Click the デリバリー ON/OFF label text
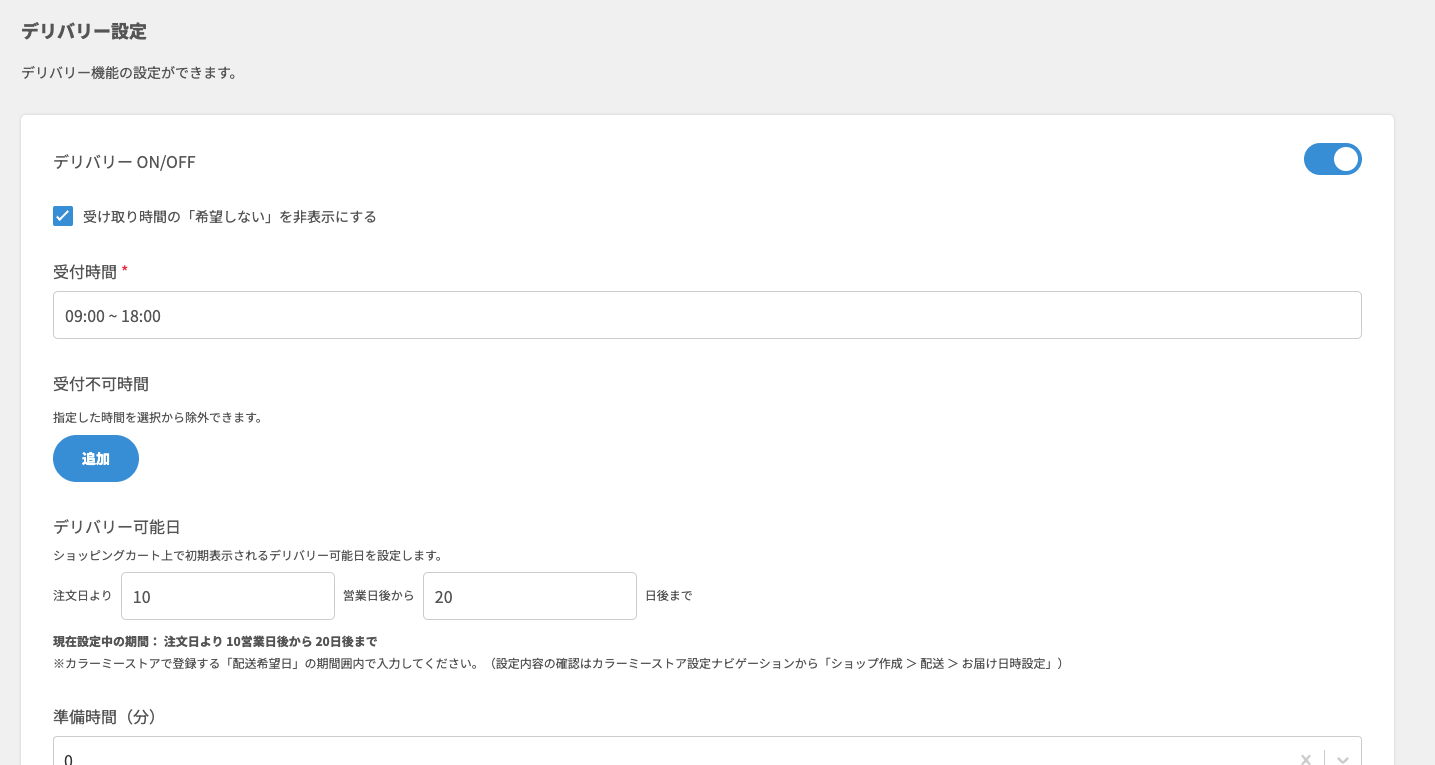This screenshot has width=1435, height=765. tap(124, 162)
